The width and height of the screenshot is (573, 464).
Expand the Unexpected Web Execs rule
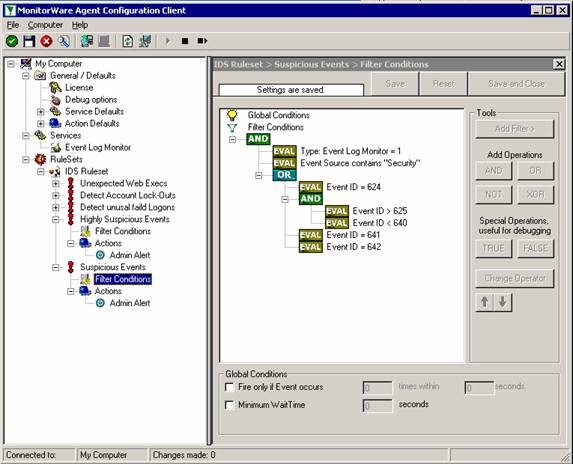56,183
